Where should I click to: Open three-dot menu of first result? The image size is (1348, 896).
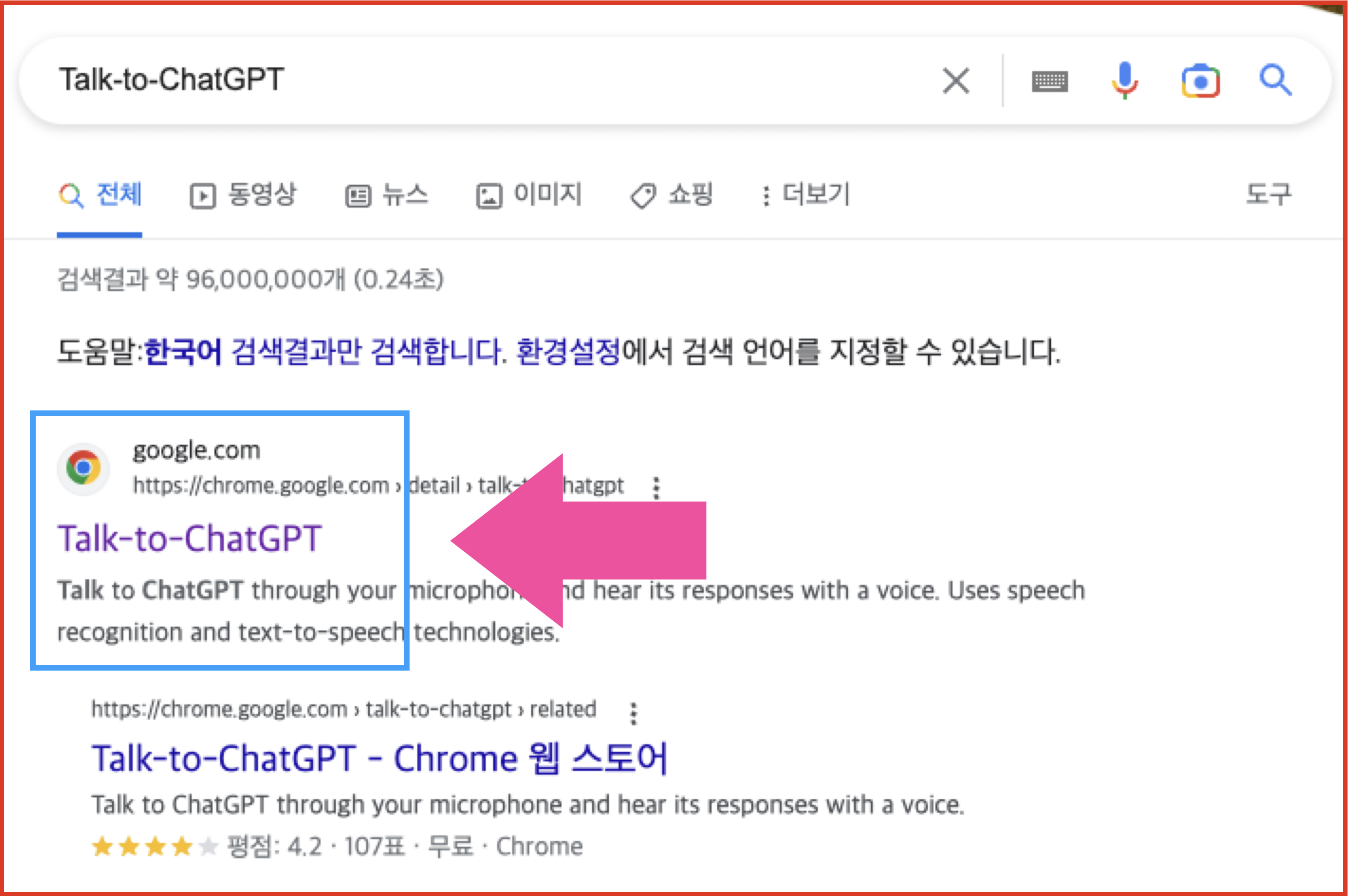(656, 487)
